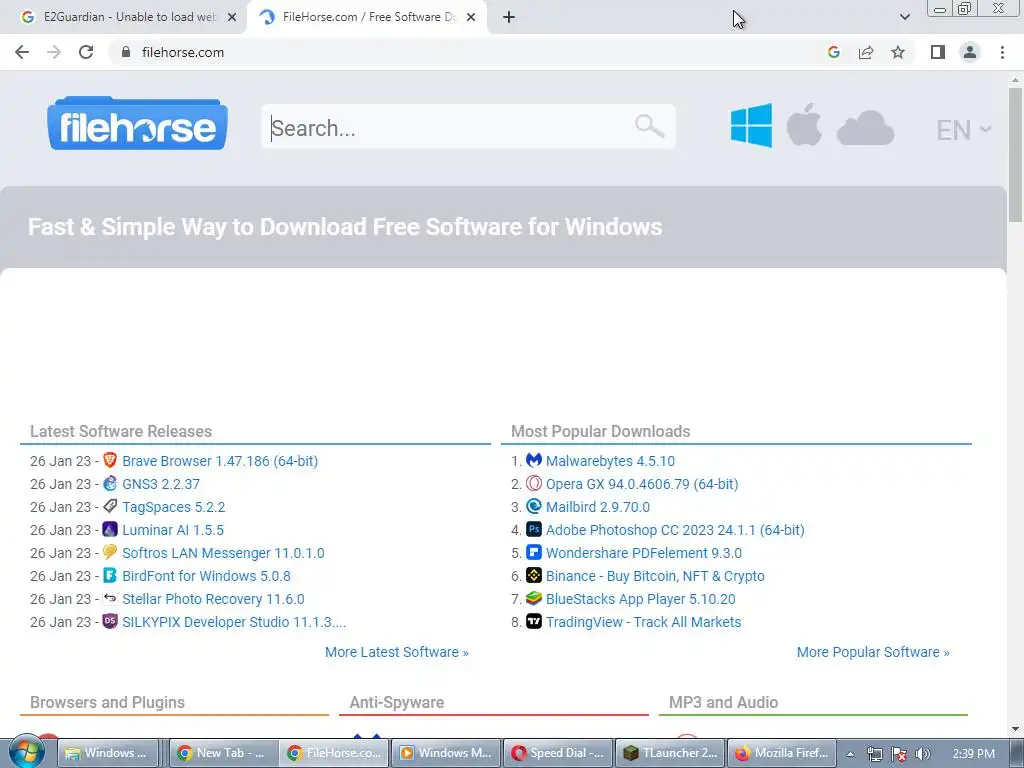Open TradingView Track All Markets link
This screenshot has width=1024, height=768.
[x=643, y=622]
